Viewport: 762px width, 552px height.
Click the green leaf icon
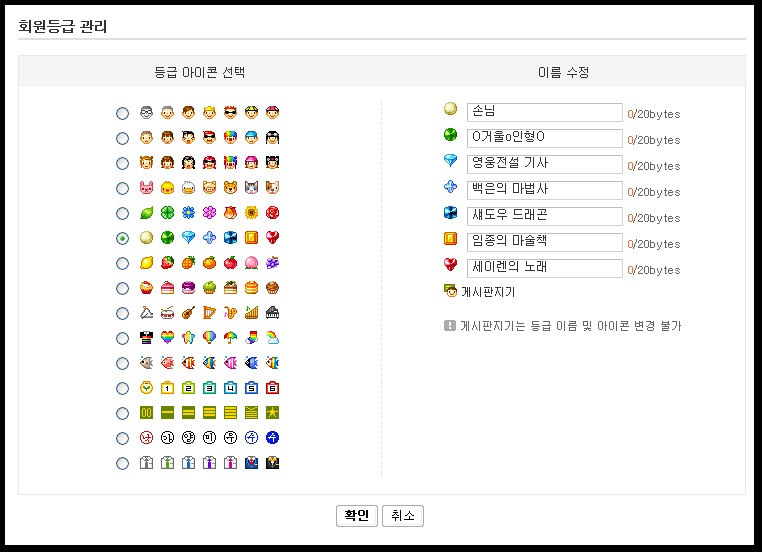tap(146, 212)
